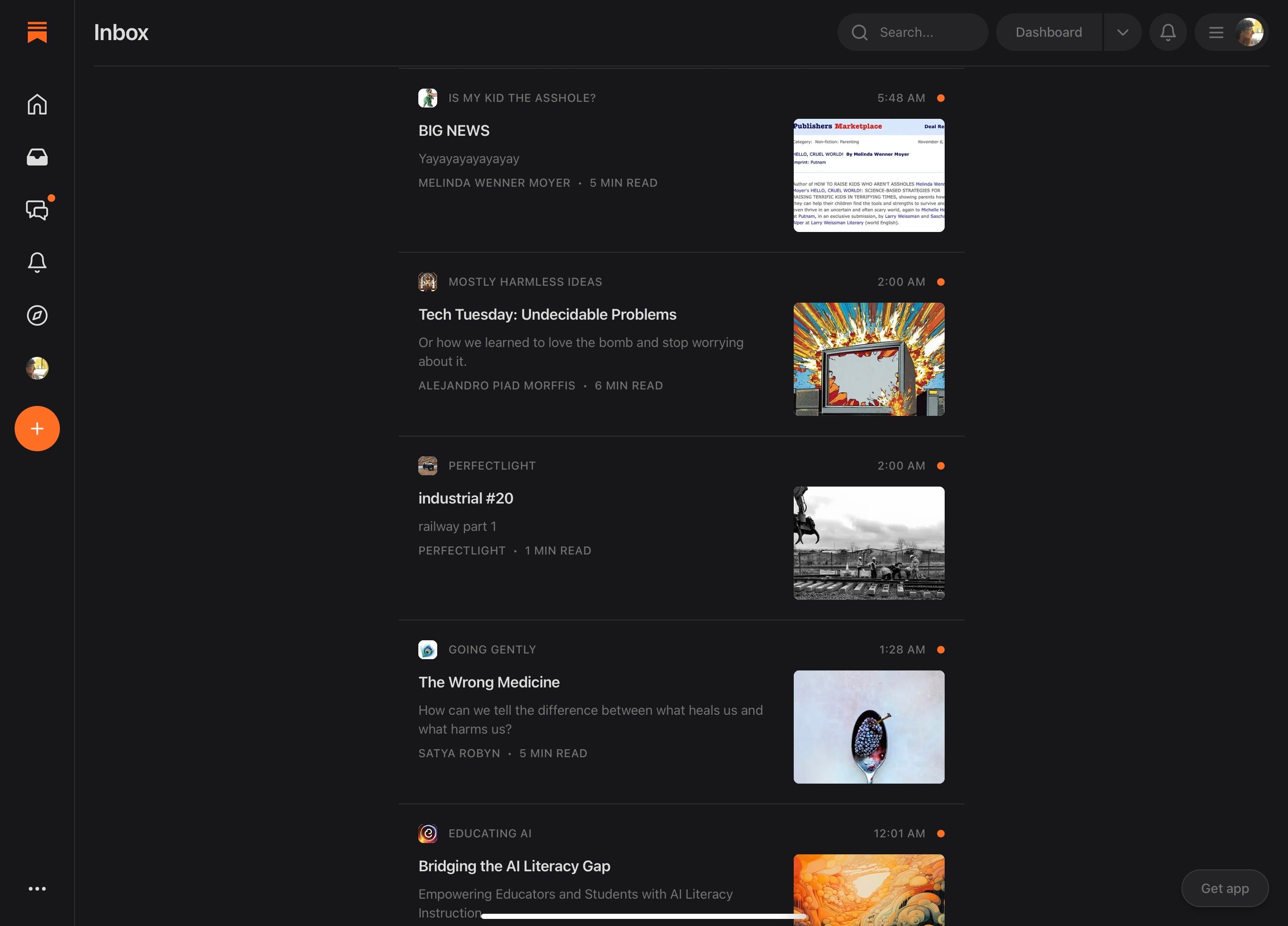Click IS MY KID THE ASSHOLE? publication name
The height and width of the screenshot is (926, 1288).
(522, 98)
